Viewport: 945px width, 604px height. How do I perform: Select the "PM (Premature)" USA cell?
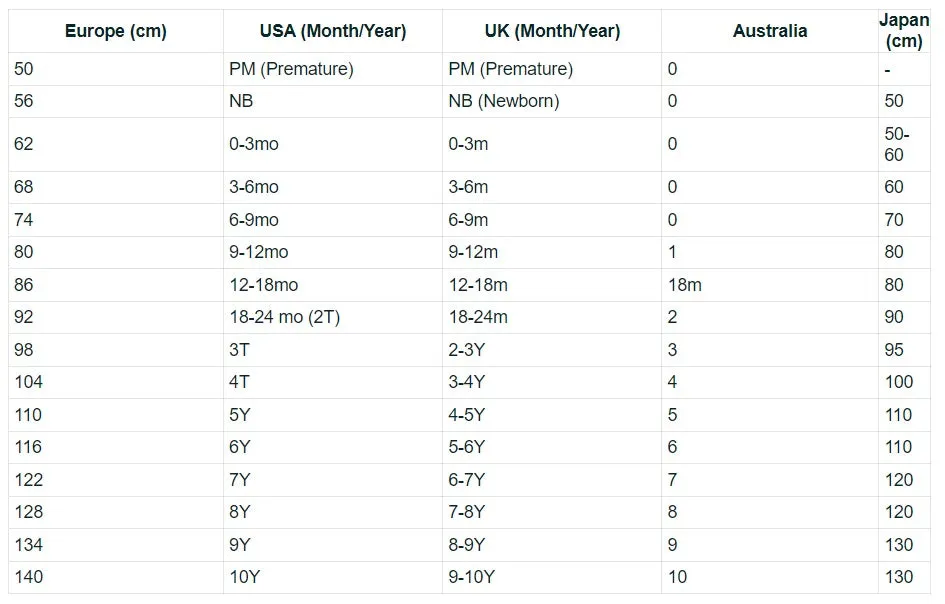click(291, 69)
